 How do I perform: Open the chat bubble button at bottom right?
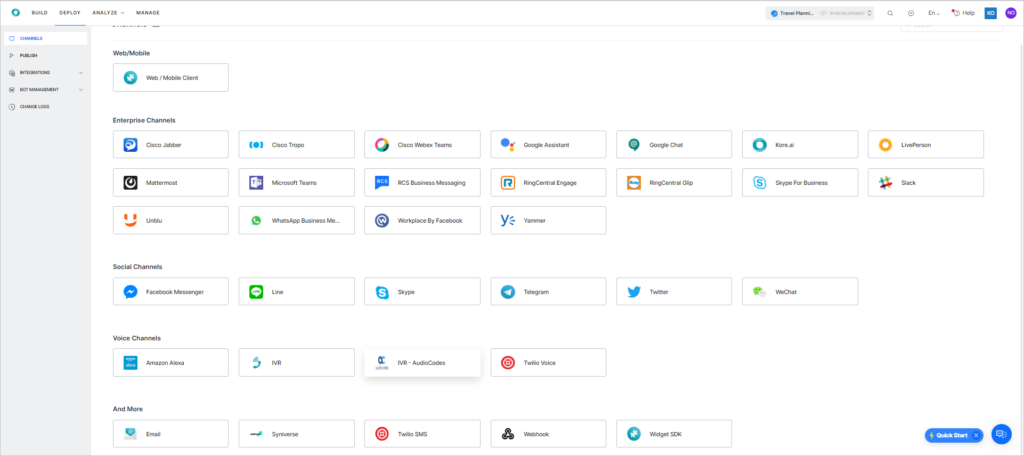click(x=1001, y=435)
